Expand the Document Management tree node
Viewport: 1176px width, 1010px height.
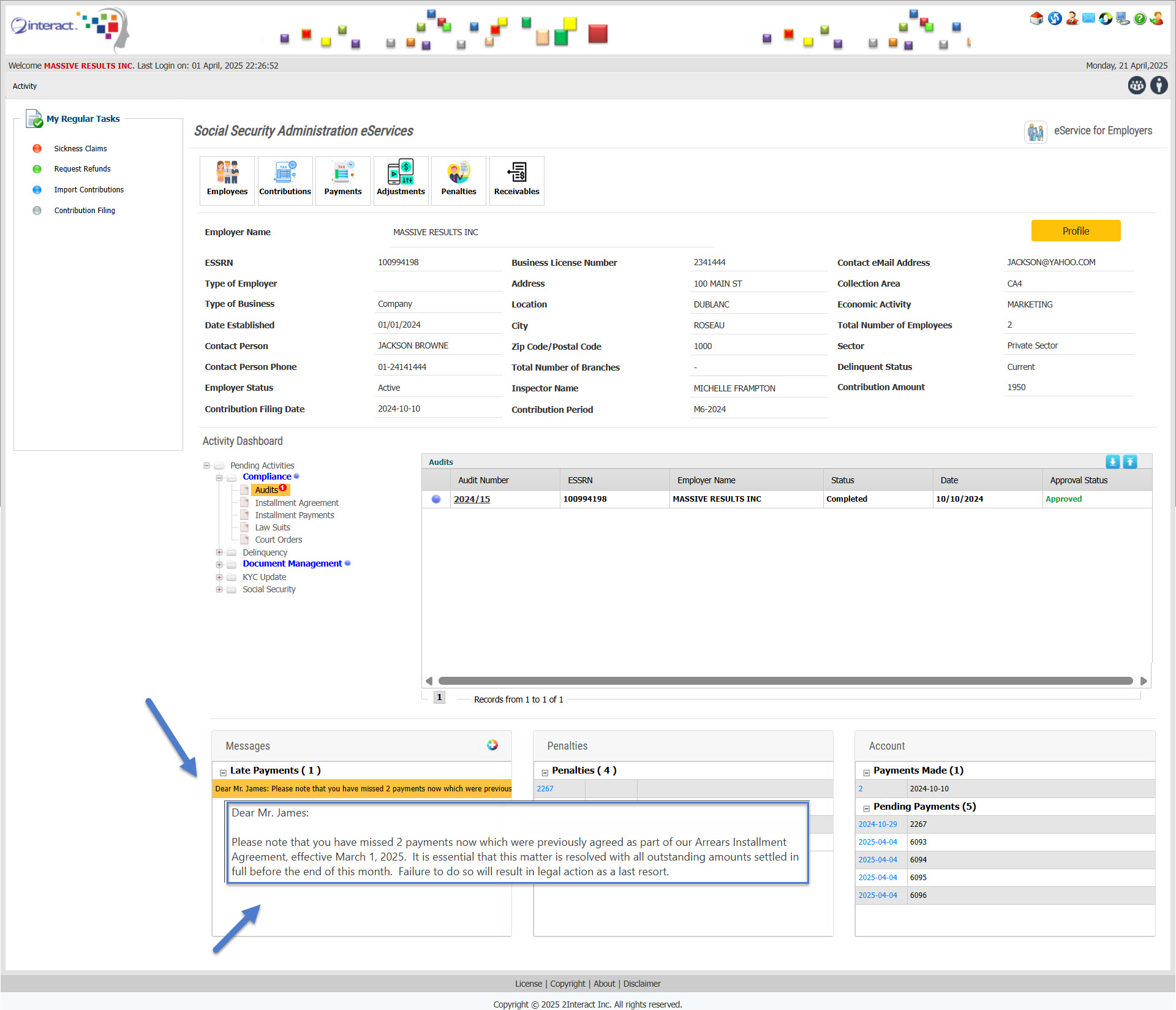point(219,565)
